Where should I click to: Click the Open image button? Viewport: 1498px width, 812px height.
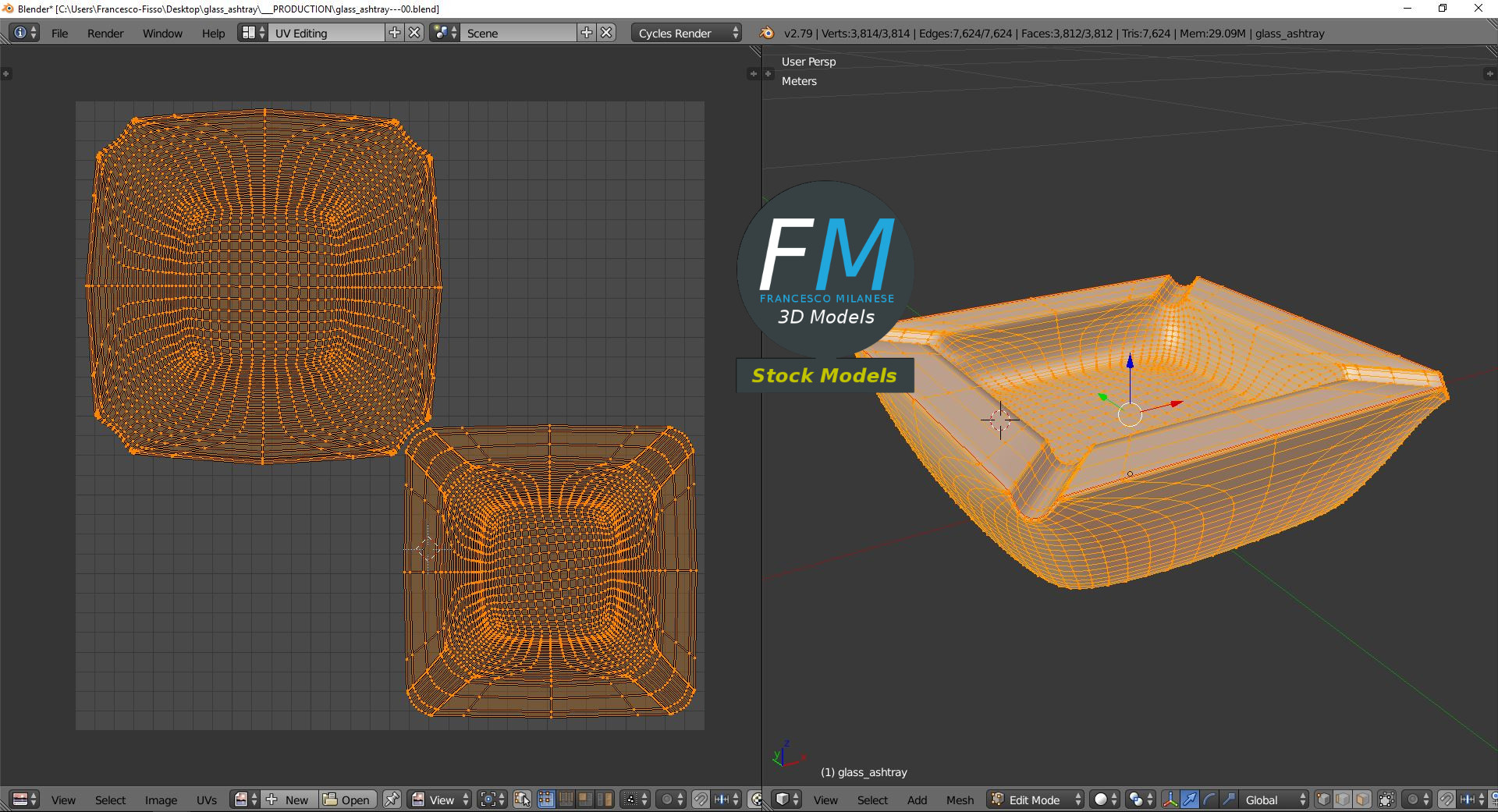click(348, 800)
